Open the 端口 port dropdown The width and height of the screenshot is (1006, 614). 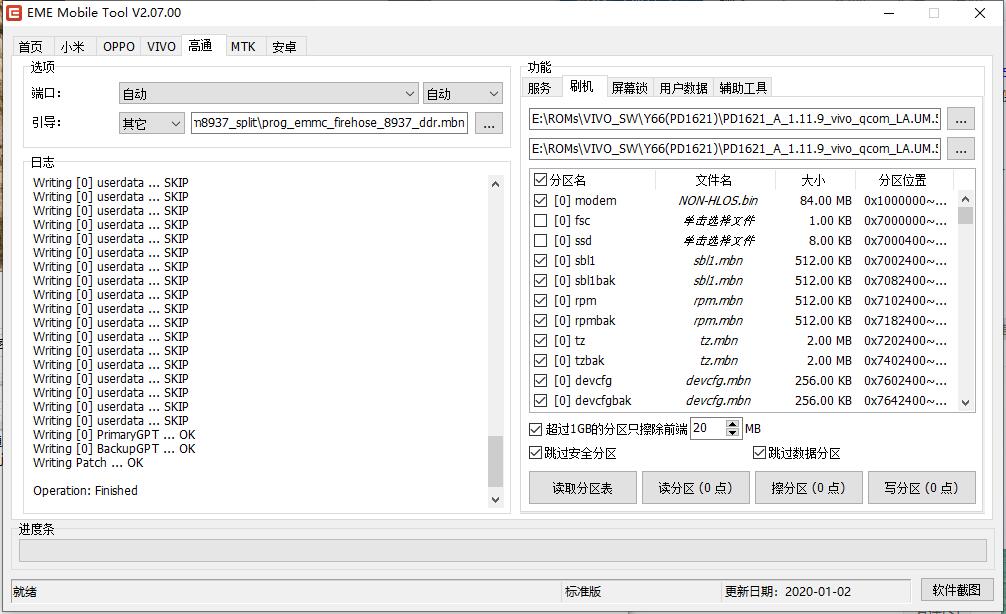tap(268, 94)
